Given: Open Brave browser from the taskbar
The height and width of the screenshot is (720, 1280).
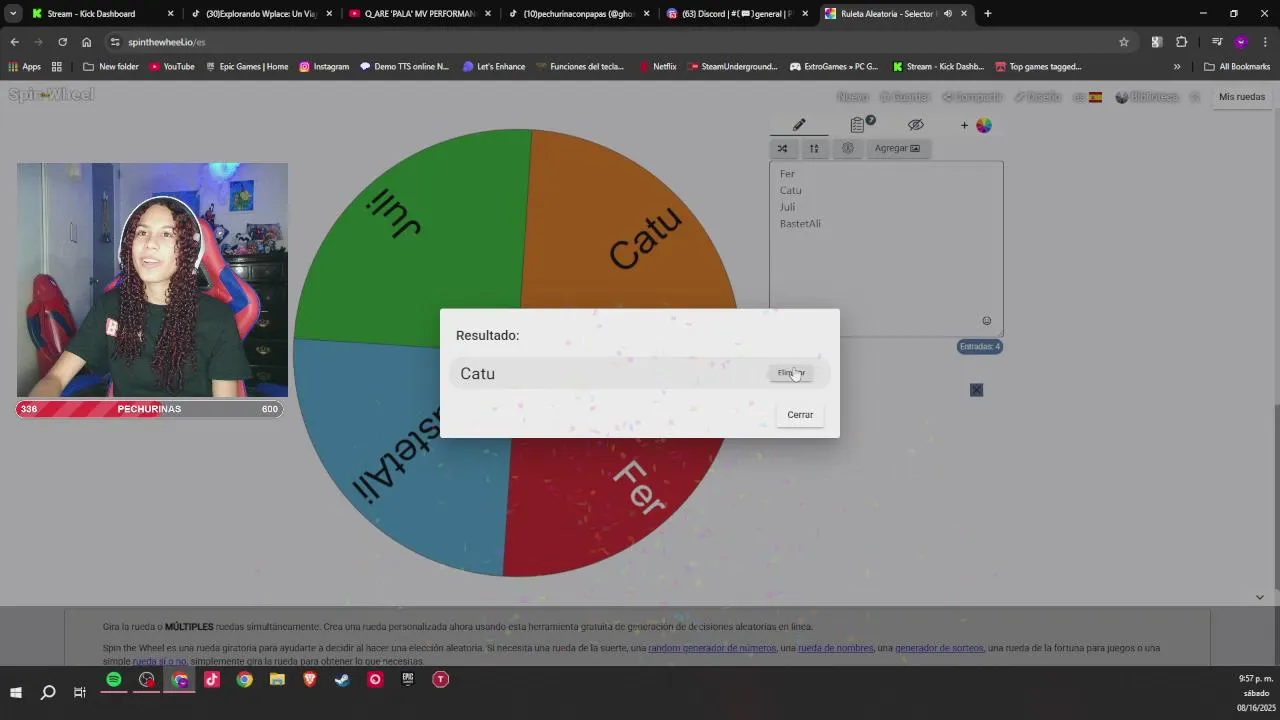Looking at the screenshot, I should click(310, 680).
